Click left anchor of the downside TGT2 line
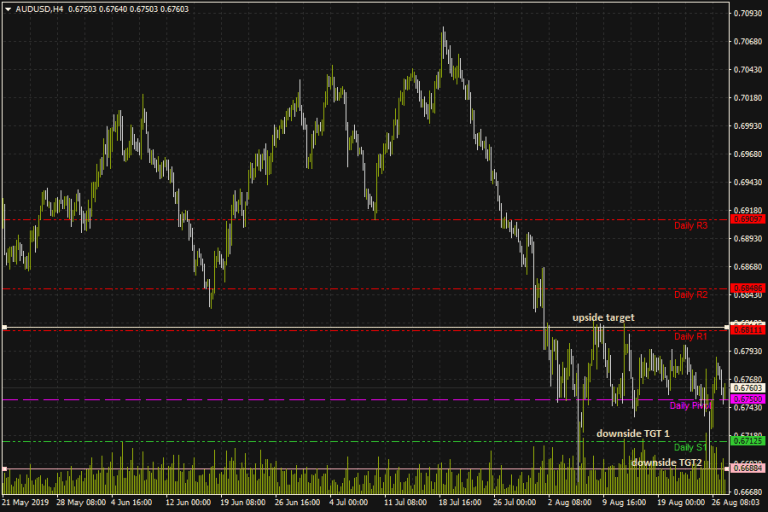768x512 pixels. pos(4,468)
